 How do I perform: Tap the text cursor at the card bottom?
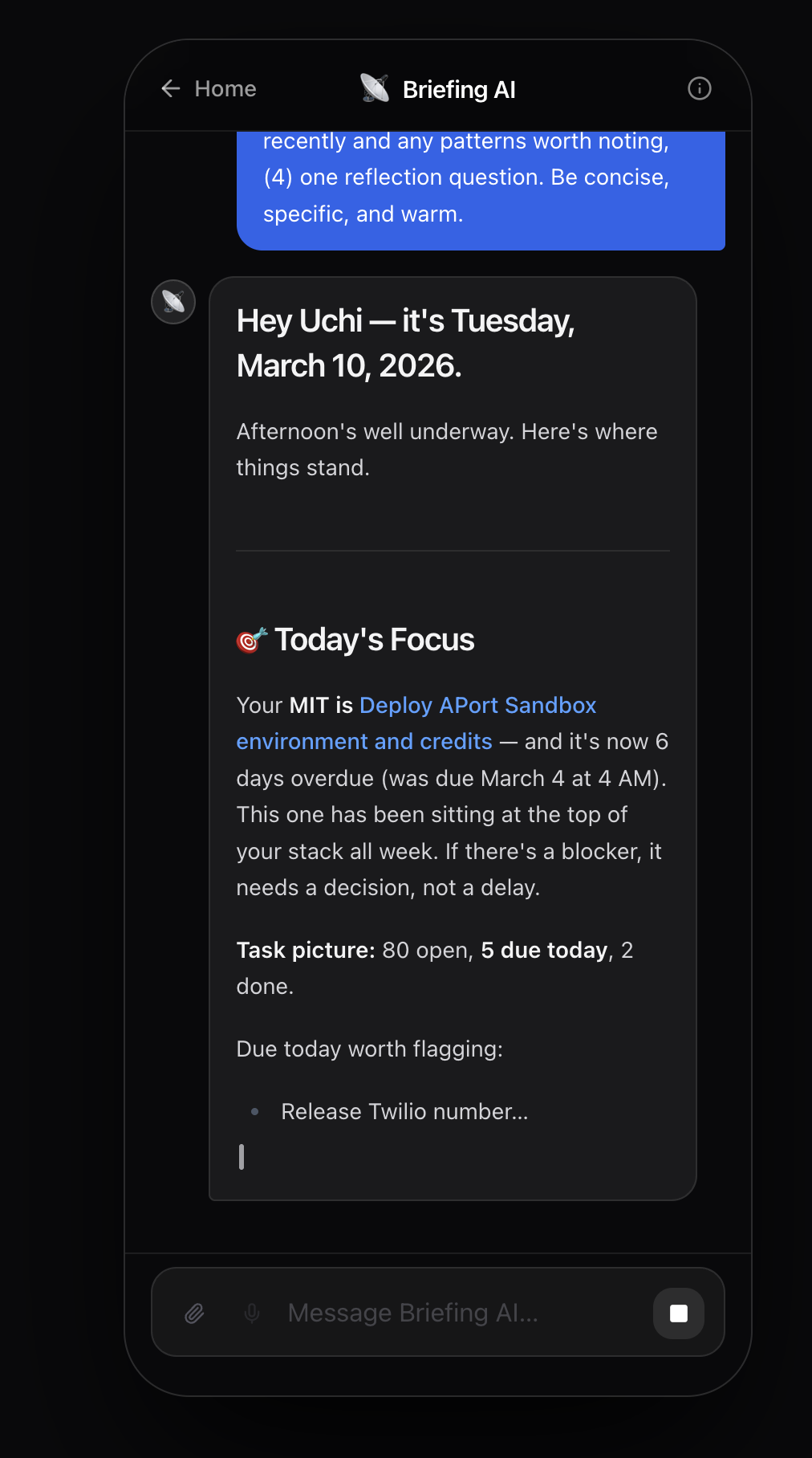242,1157
